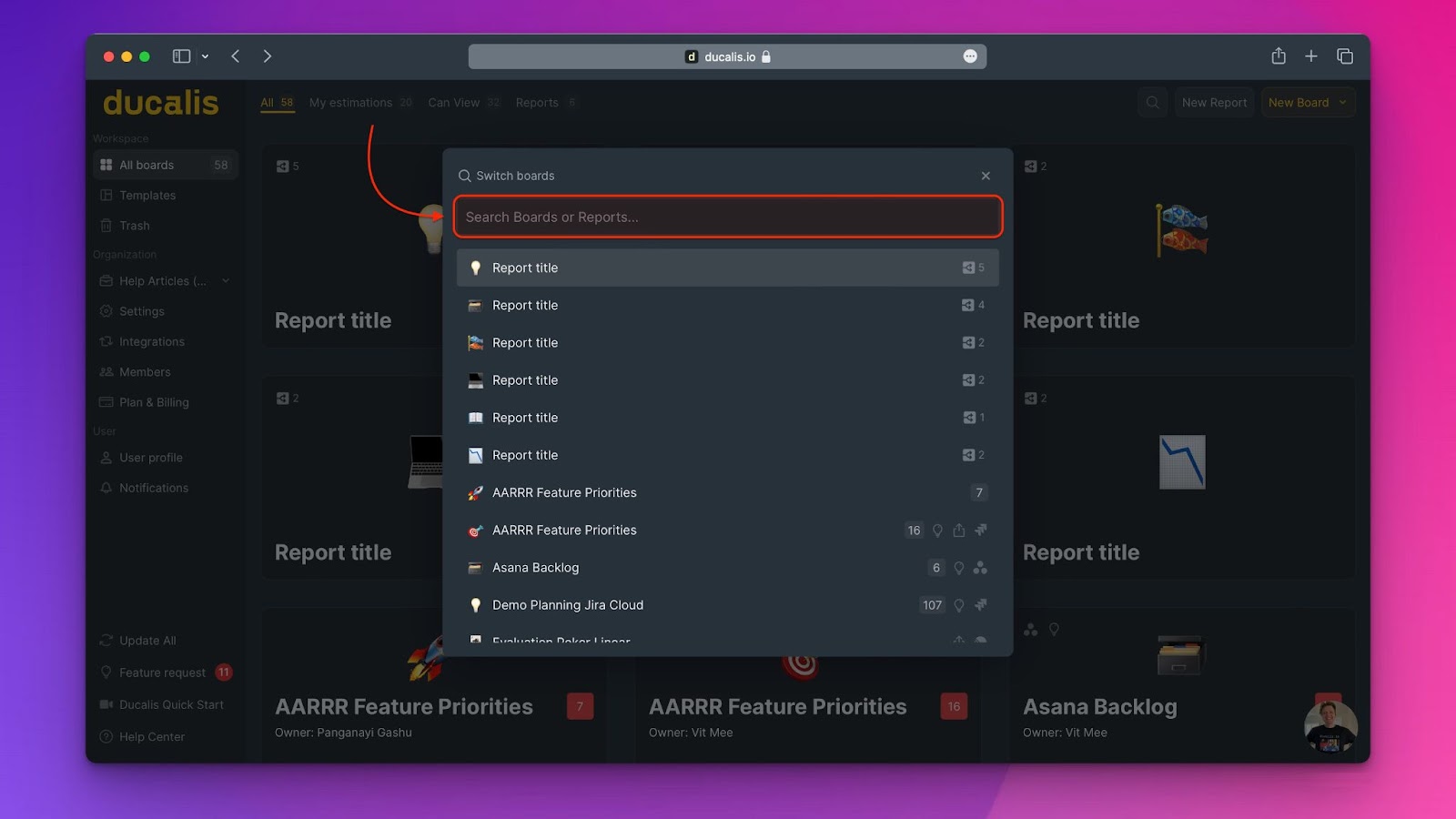Viewport: 1456px width, 819px height.
Task: Show tab overview icon in Safari
Action: pyautogui.click(x=1344, y=56)
